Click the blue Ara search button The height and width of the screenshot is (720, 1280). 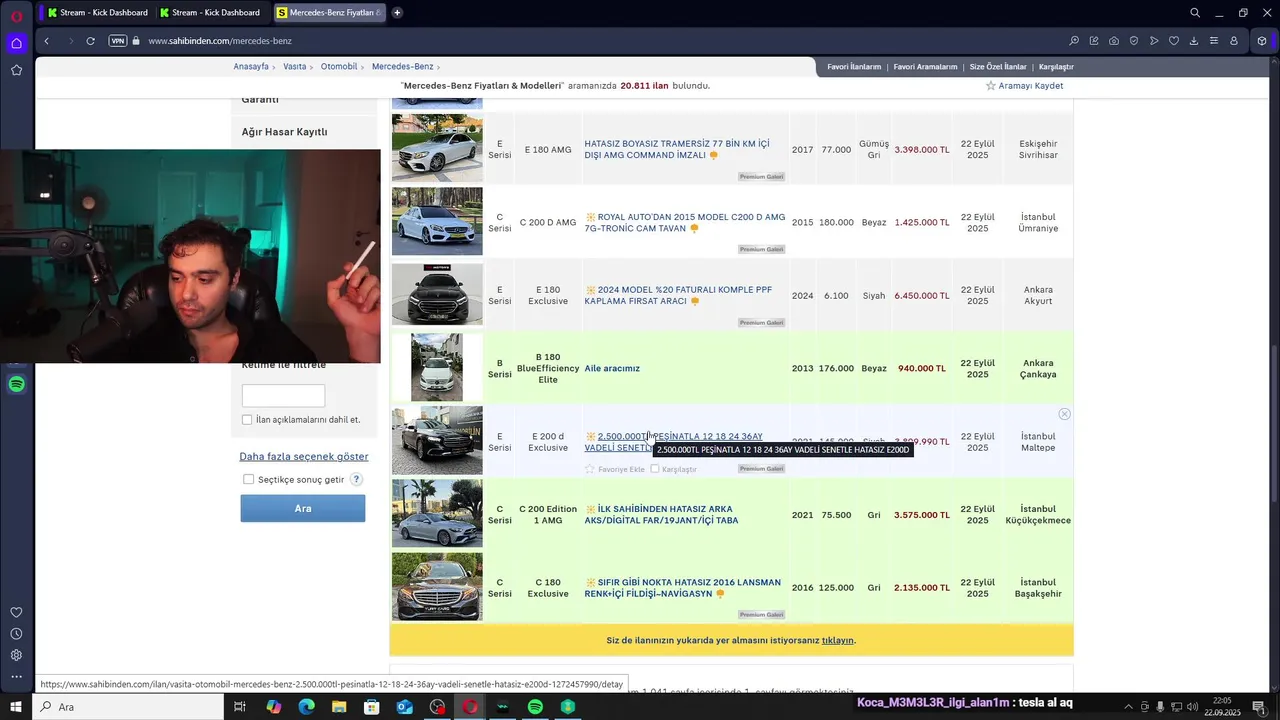point(303,509)
